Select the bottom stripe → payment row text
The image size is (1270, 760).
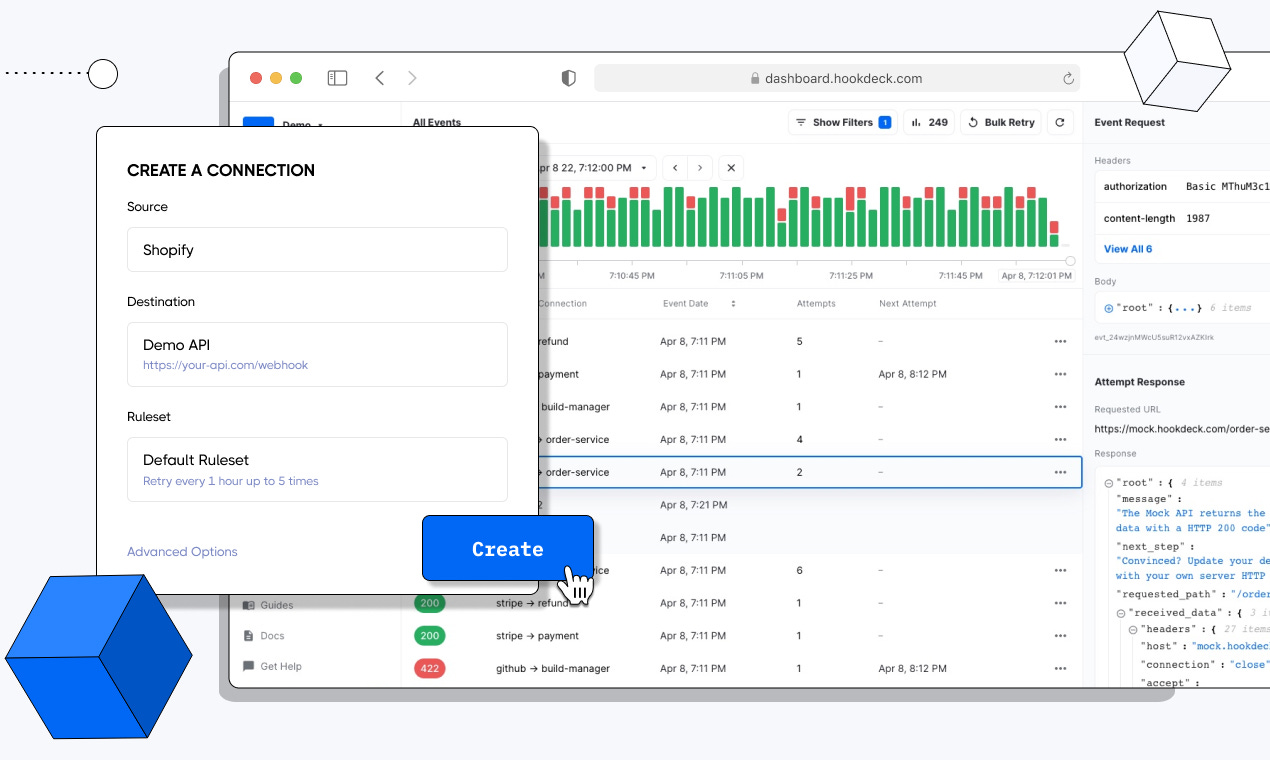pos(537,636)
